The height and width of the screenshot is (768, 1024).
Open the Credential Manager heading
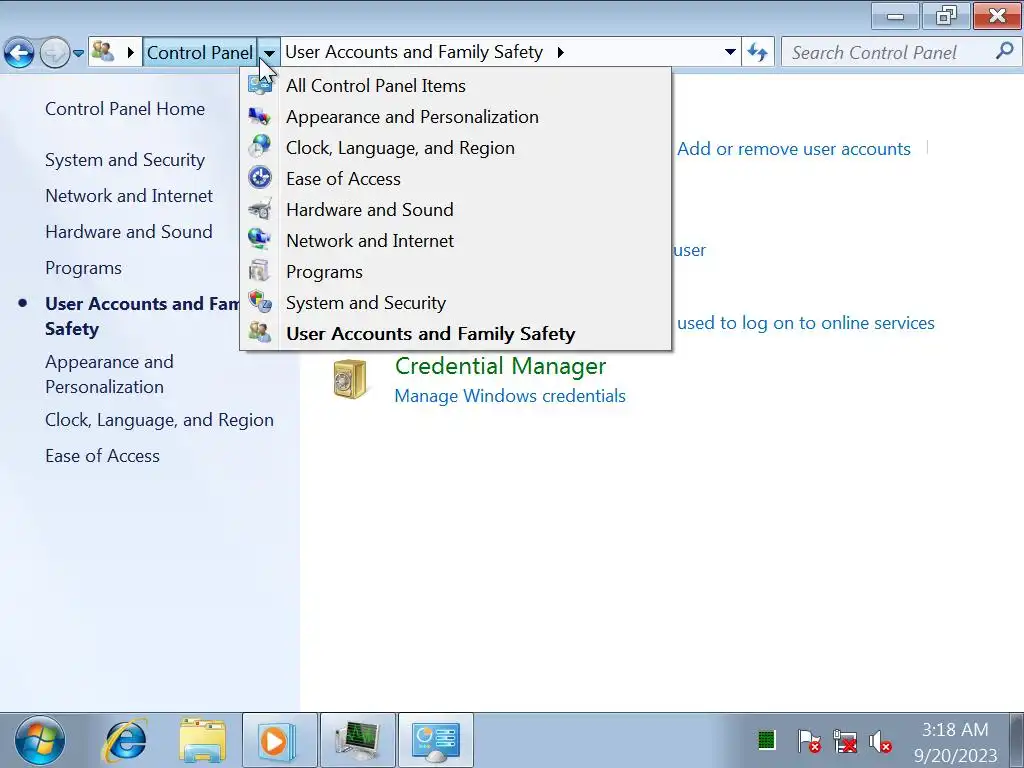(500, 366)
